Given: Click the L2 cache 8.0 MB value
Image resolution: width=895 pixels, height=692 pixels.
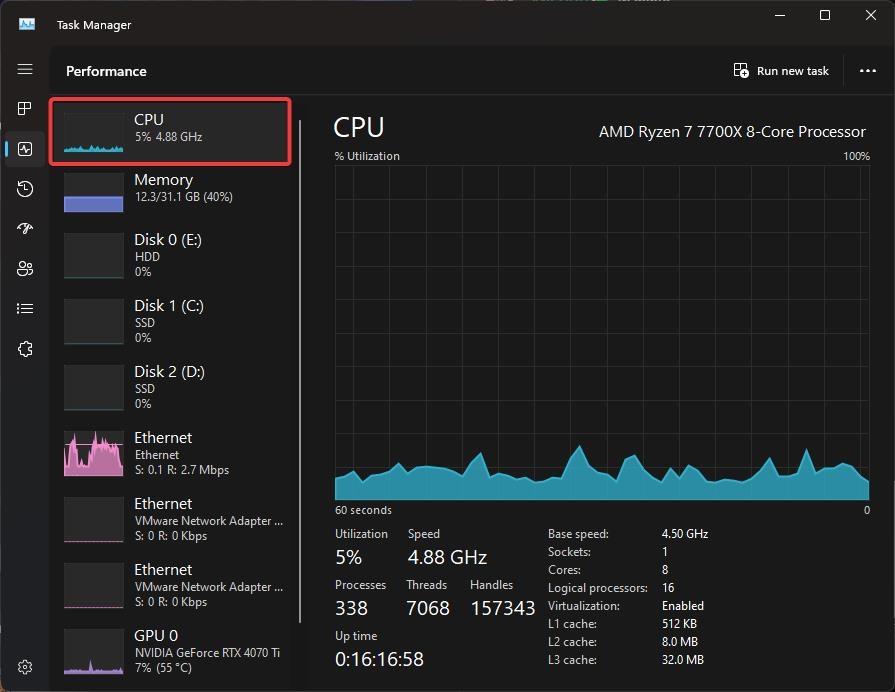Looking at the screenshot, I should (x=680, y=642).
